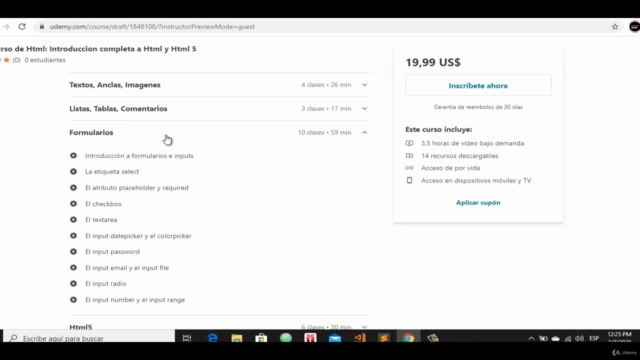Click play icon beside La etiqueta select
This screenshot has width=640, height=360.
click(73, 171)
